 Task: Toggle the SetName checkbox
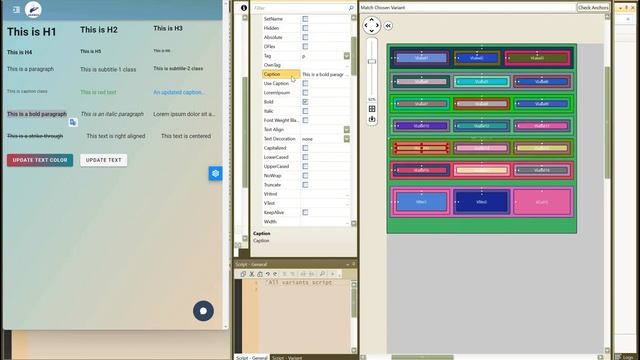point(305,19)
